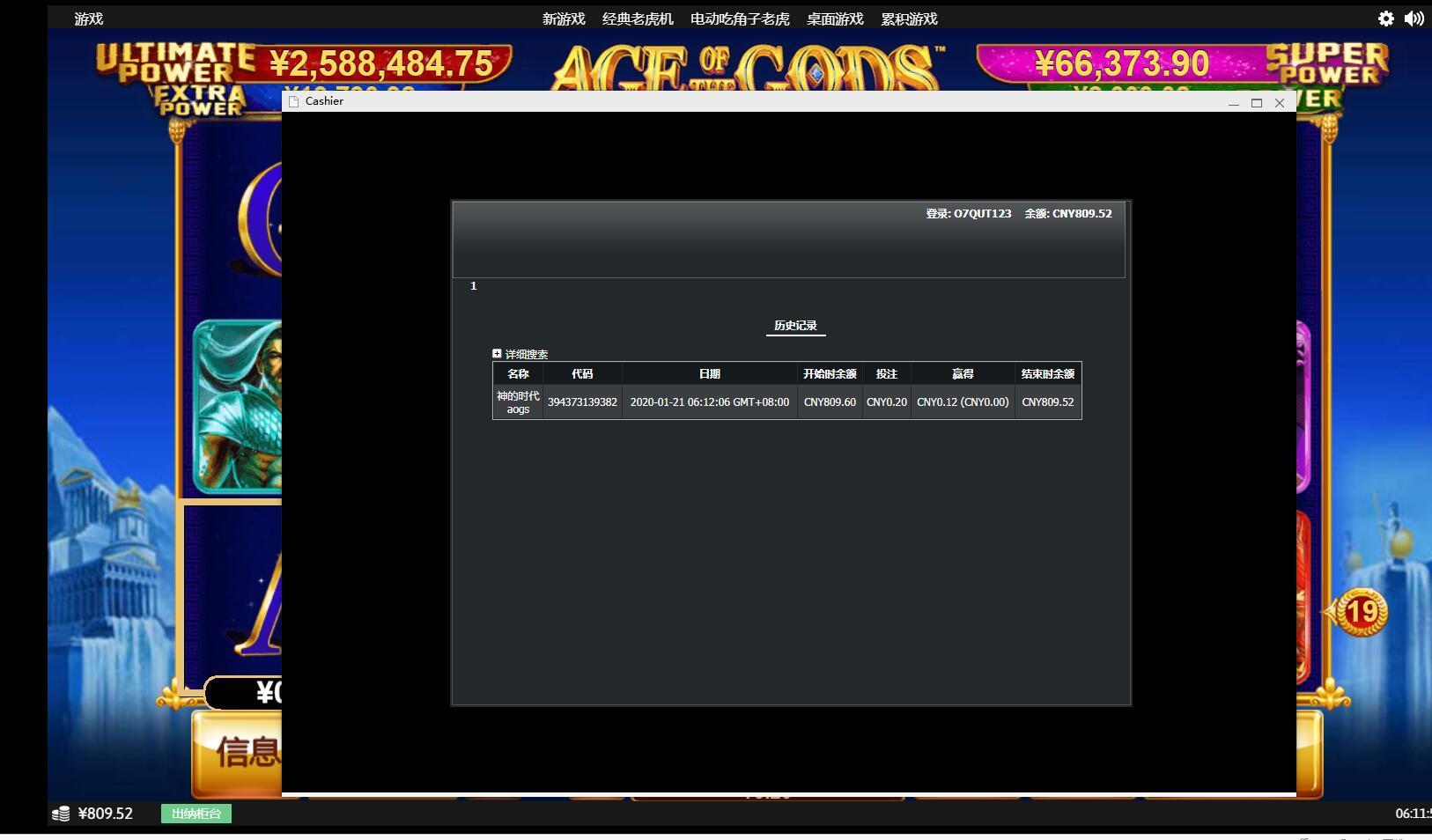Click the Cashier window document icon
Viewport: 1432px width, 840px height.
tap(294, 101)
